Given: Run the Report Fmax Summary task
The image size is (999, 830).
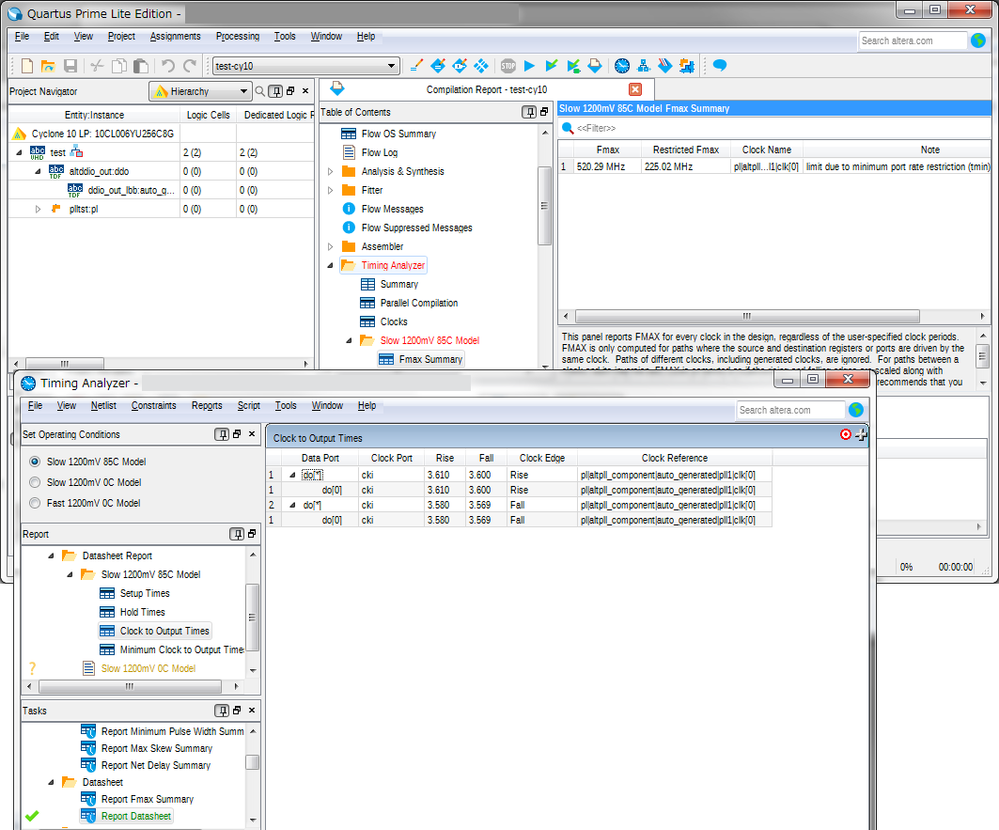Looking at the screenshot, I should click(x=147, y=799).
